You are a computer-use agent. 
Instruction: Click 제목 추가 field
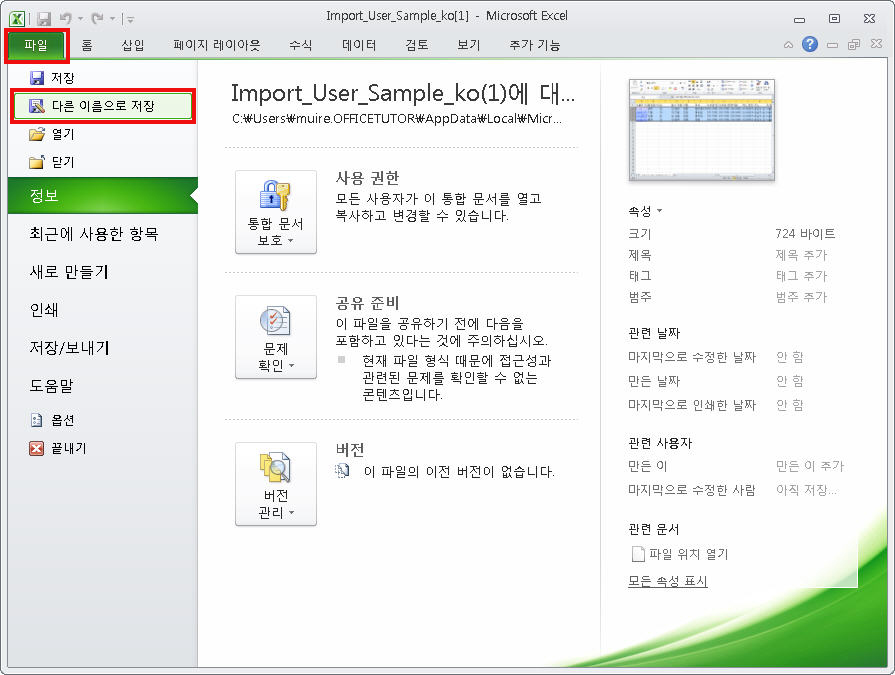801,255
